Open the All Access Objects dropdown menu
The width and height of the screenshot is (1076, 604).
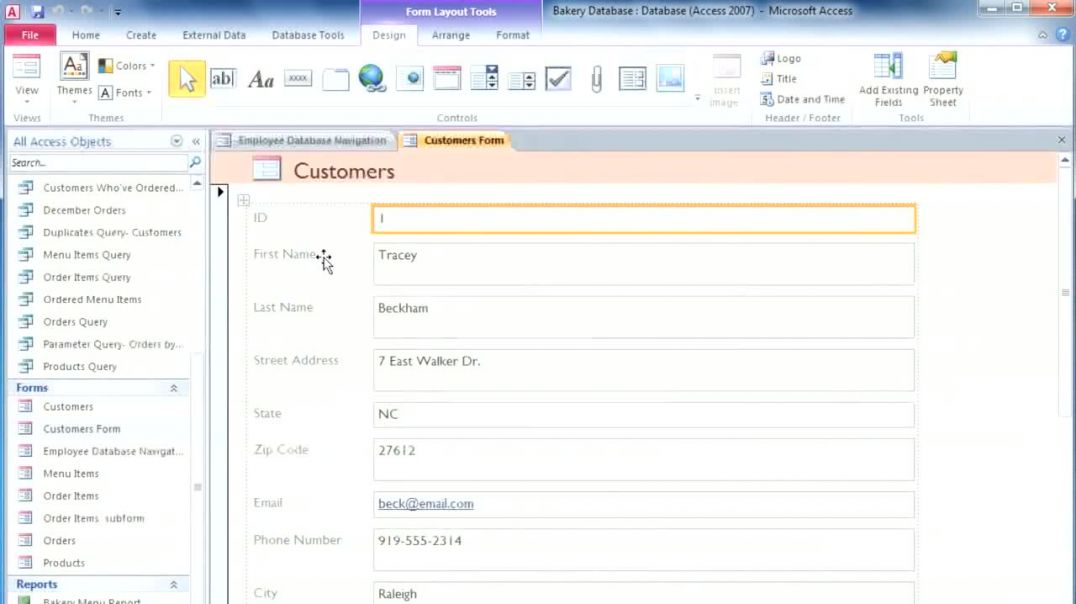[x=176, y=141]
